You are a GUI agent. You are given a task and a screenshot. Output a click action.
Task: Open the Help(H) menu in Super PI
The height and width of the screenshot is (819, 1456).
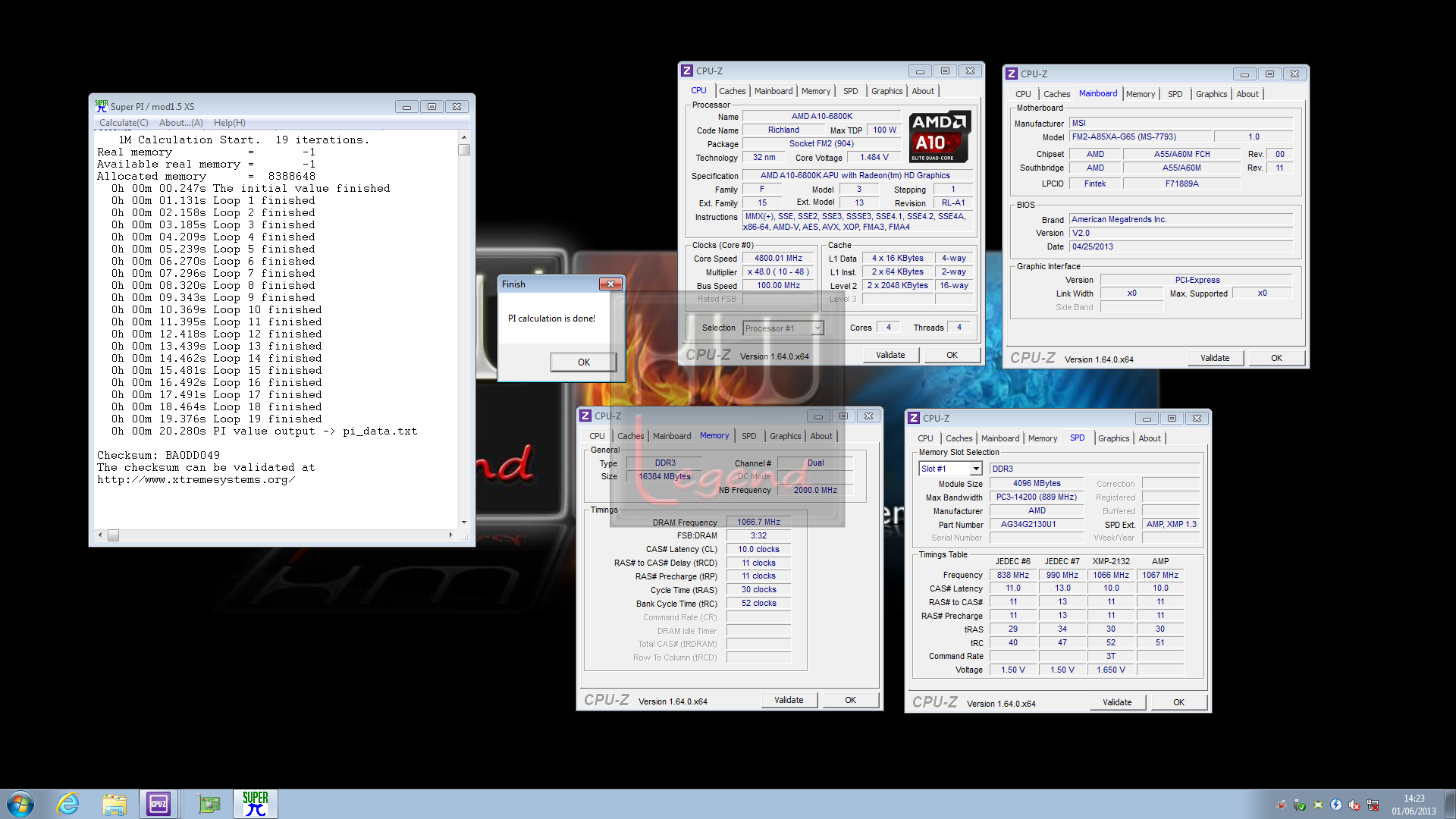click(x=229, y=123)
